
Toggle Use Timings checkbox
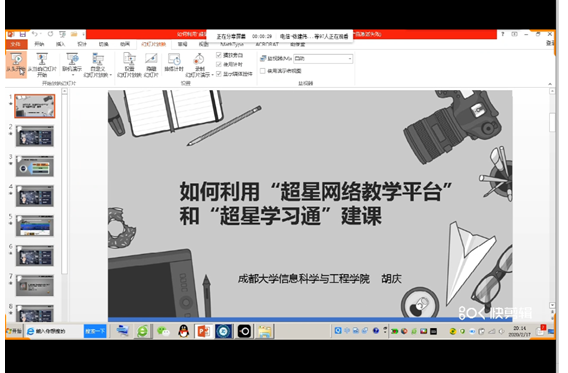pos(219,64)
